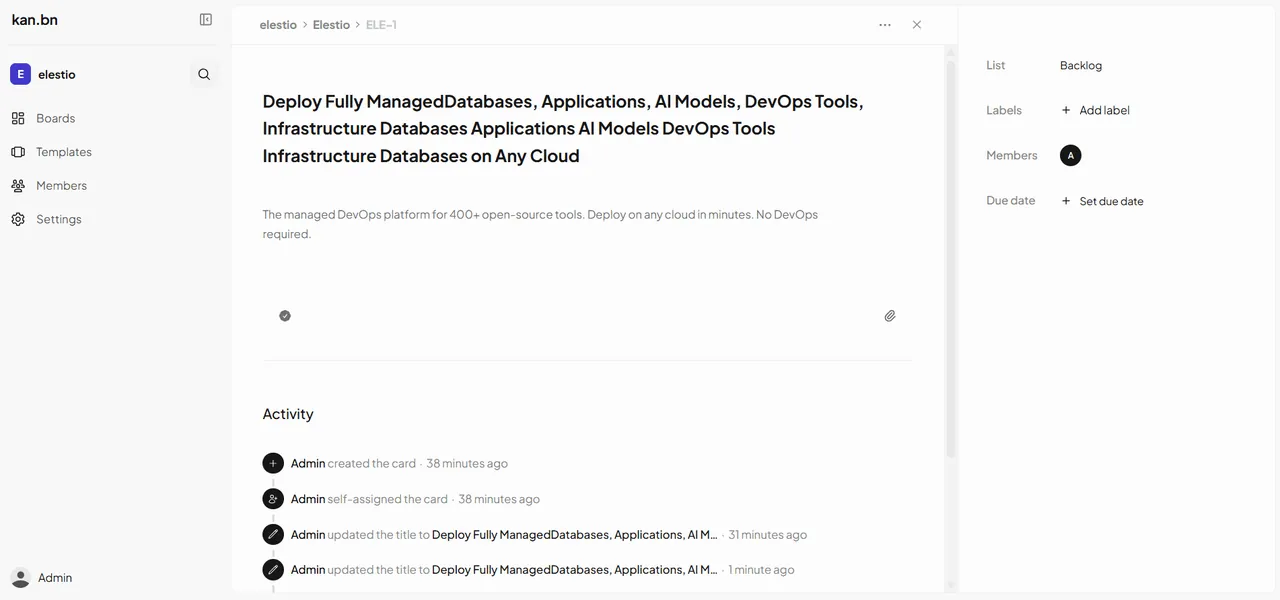Open the Add label picker
Image resolution: width=1280 pixels, height=600 pixels.
1095,110
